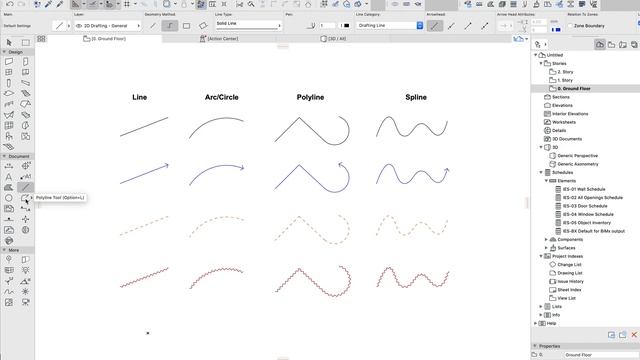
Task: Select the Marquee tool
Action: pyautogui.click(x=26, y=42)
